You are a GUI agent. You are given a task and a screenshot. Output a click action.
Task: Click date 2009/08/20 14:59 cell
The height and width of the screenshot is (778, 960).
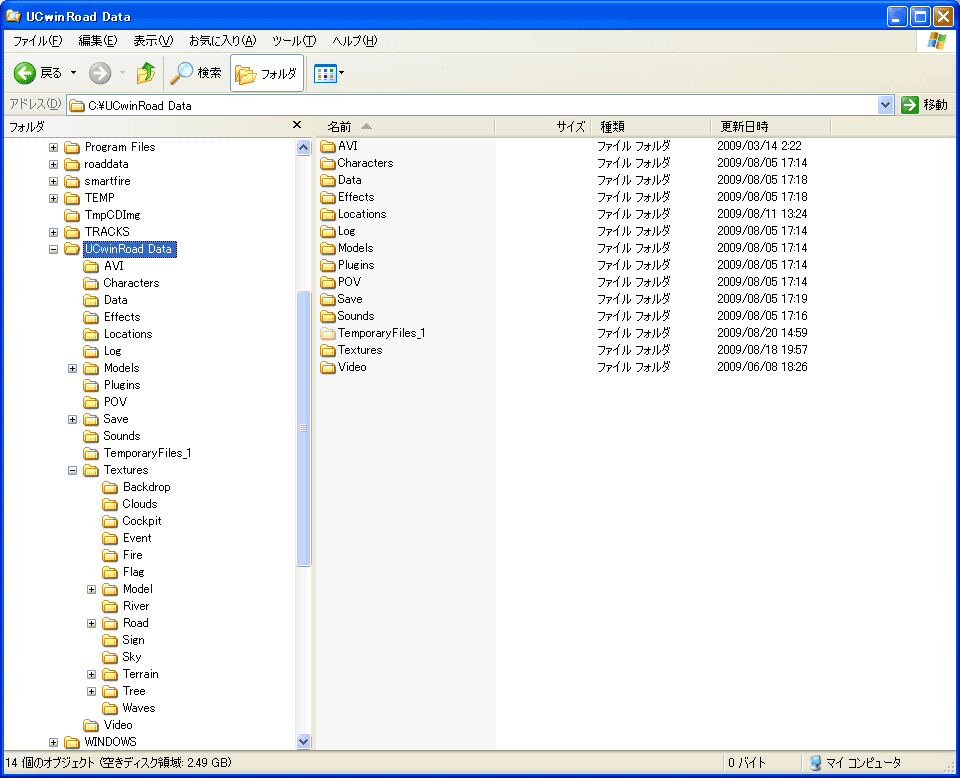coord(762,333)
